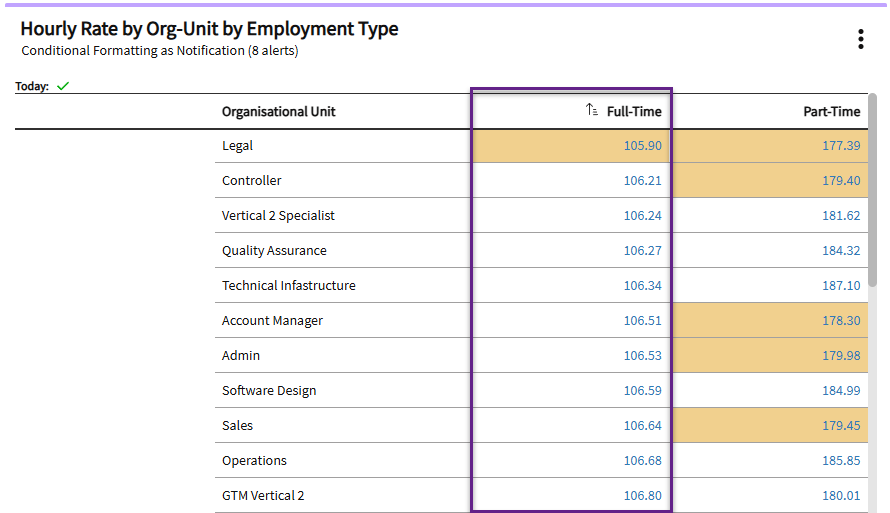The width and height of the screenshot is (890, 513).
Task: Click the Part-Time value 187.10
Action: [841, 285]
